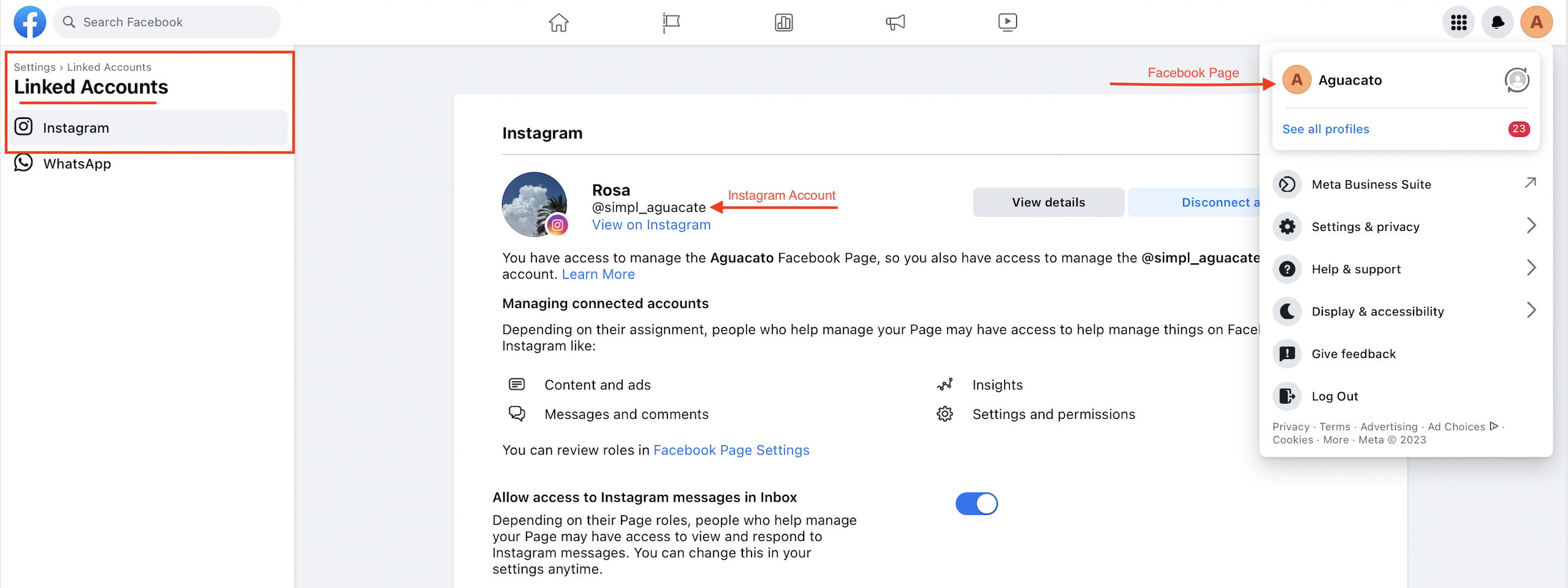Image resolution: width=1568 pixels, height=588 pixels.
Task: Click the View details button
Action: pyautogui.click(x=1048, y=202)
